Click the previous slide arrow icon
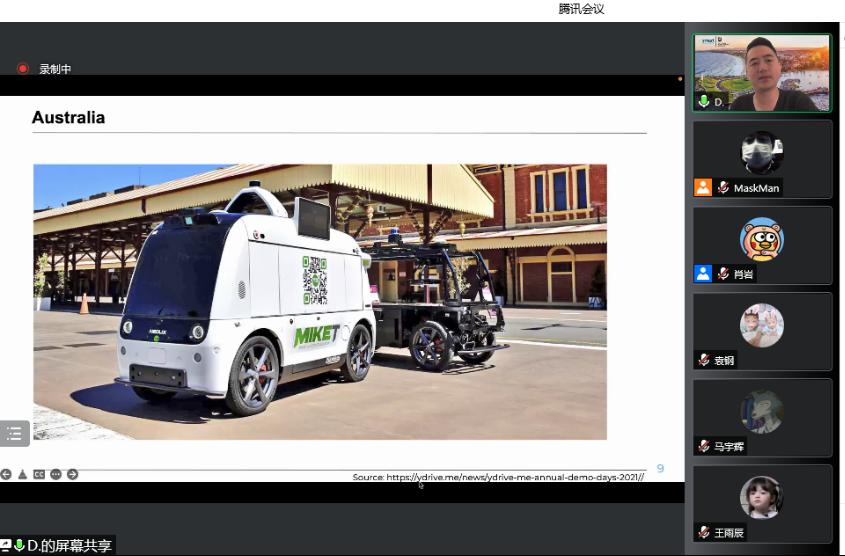845x556 pixels. point(6,474)
